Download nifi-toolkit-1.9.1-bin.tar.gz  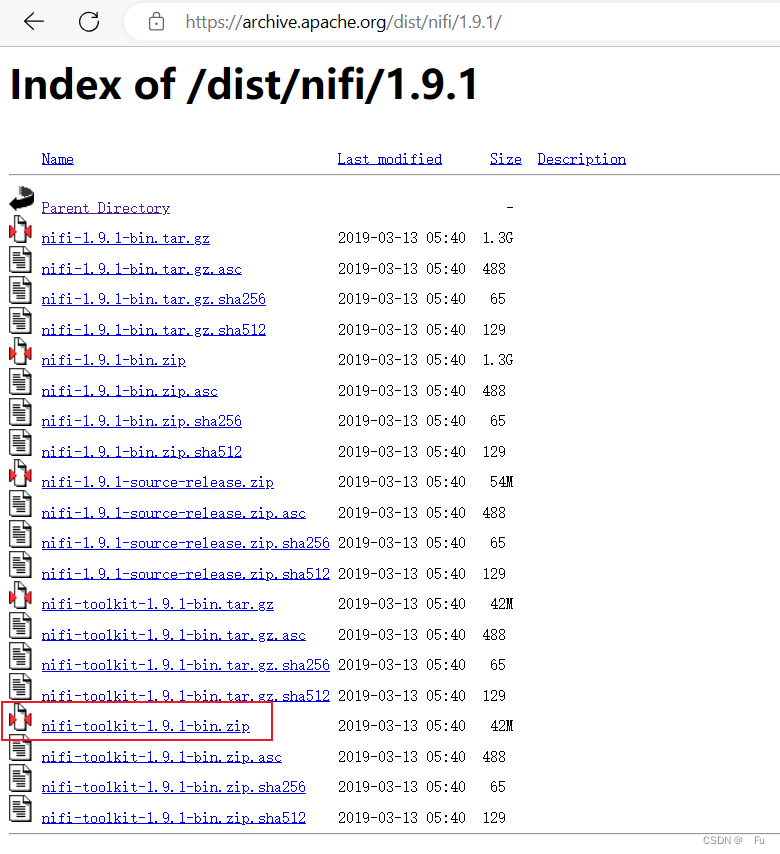[157, 604]
